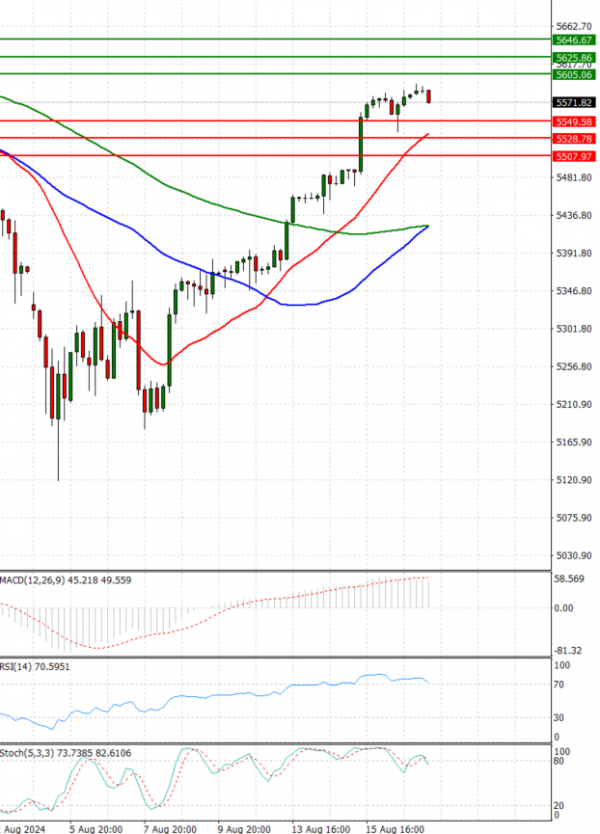Click the 9 Aug 20:00 time label

tap(244, 829)
